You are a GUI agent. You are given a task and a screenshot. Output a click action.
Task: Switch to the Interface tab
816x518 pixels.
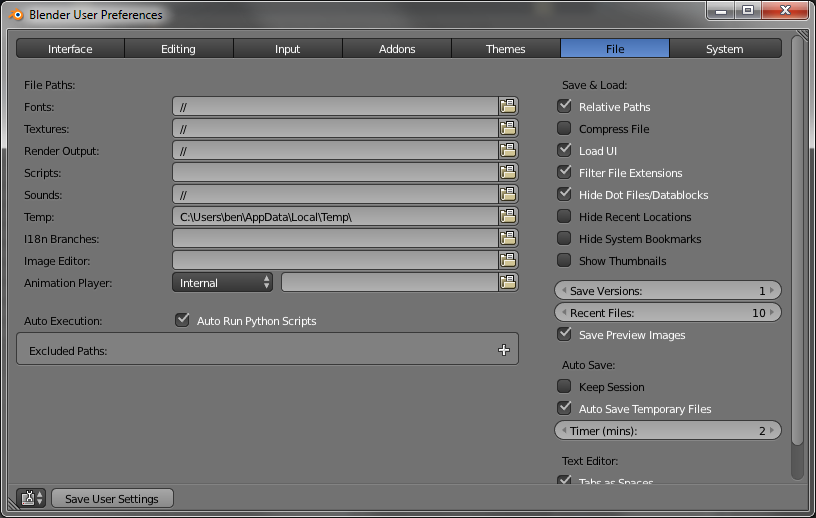click(x=70, y=48)
